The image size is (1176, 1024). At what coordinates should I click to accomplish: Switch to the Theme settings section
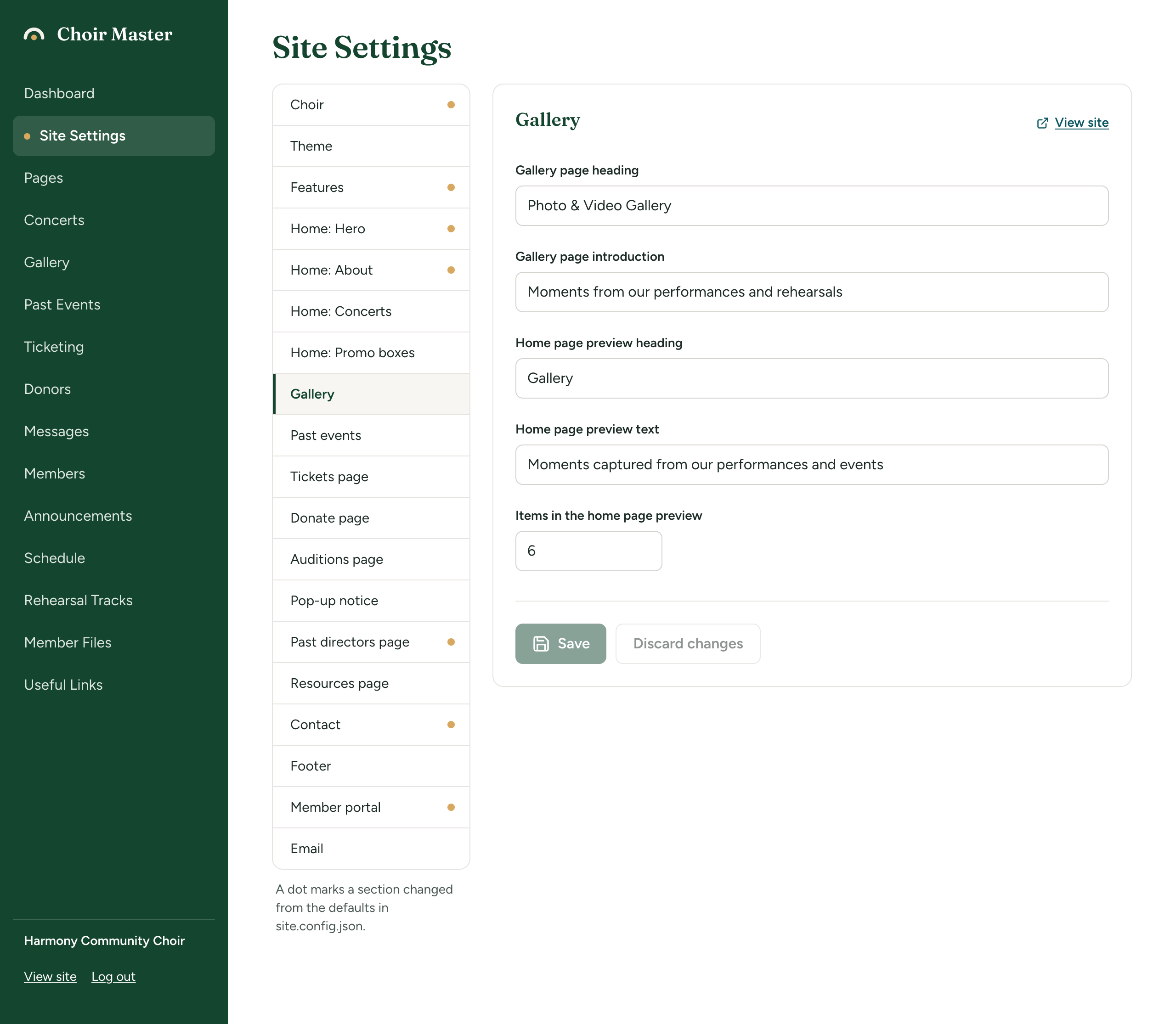tap(371, 146)
